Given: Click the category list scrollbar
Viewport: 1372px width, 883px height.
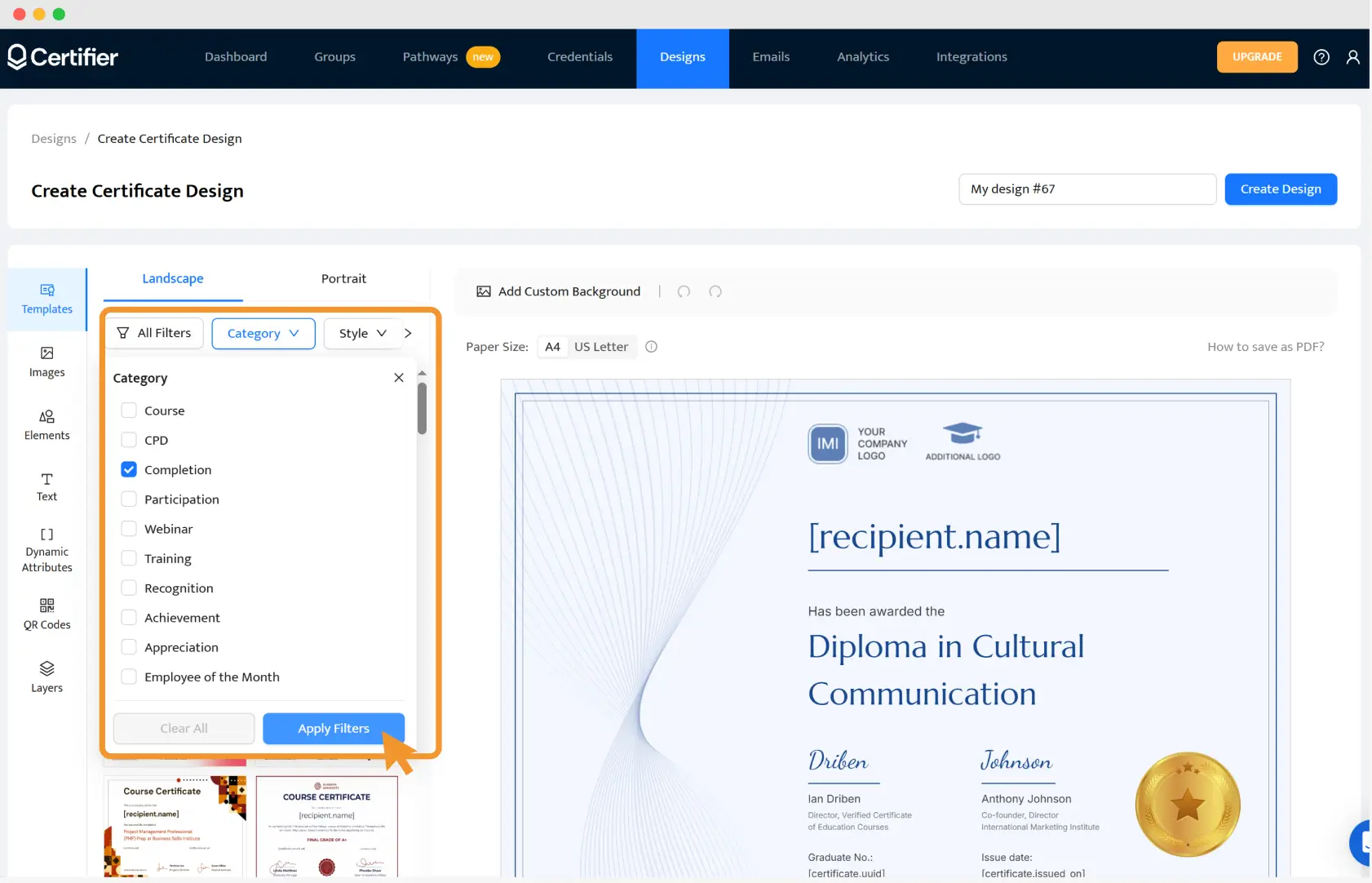Looking at the screenshot, I should [x=422, y=408].
